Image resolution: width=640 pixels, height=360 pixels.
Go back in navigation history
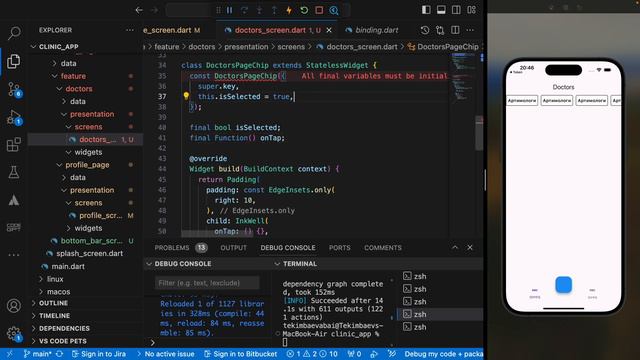pos(139,10)
